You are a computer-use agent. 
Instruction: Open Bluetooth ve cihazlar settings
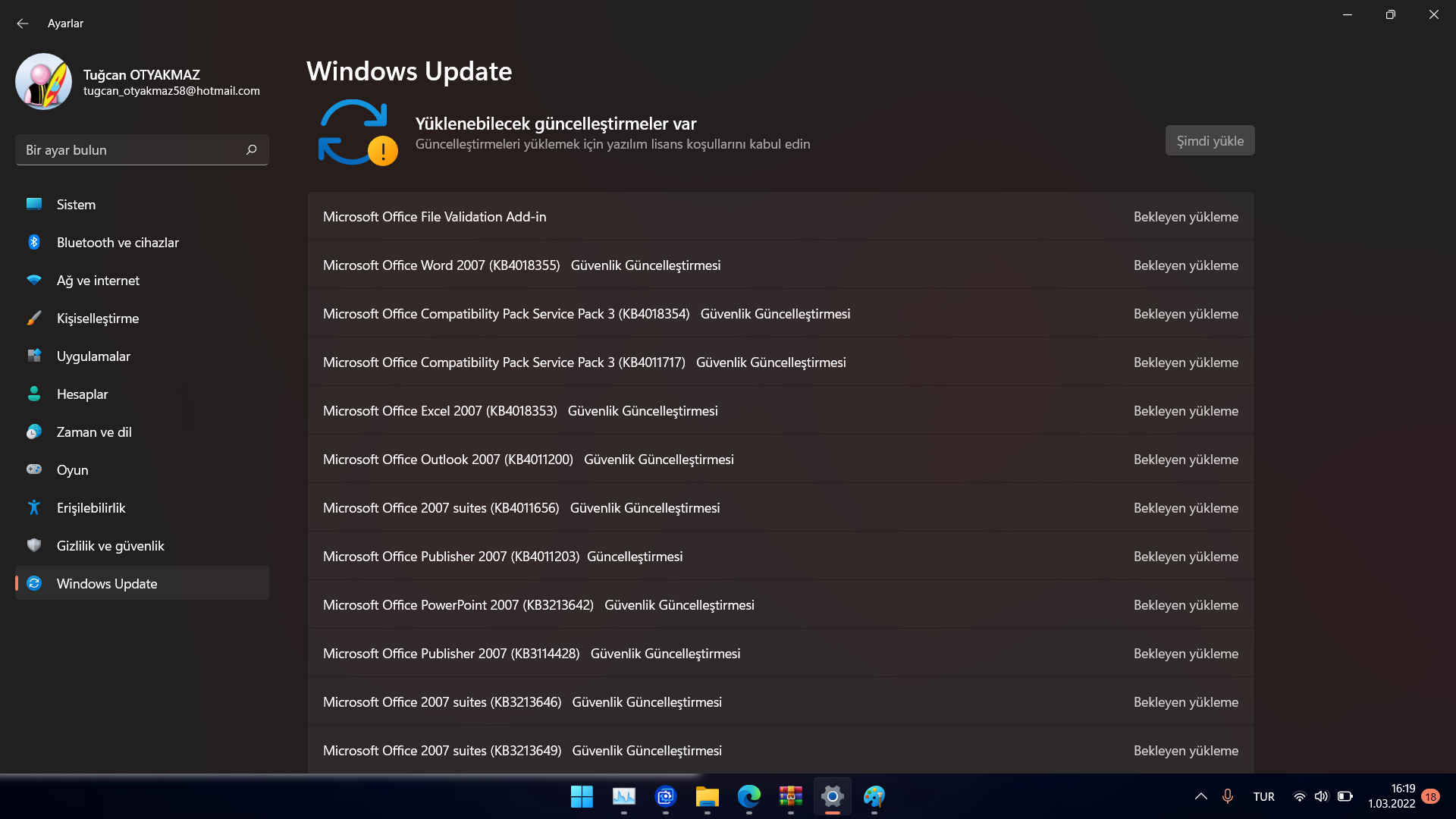pyautogui.click(x=118, y=243)
